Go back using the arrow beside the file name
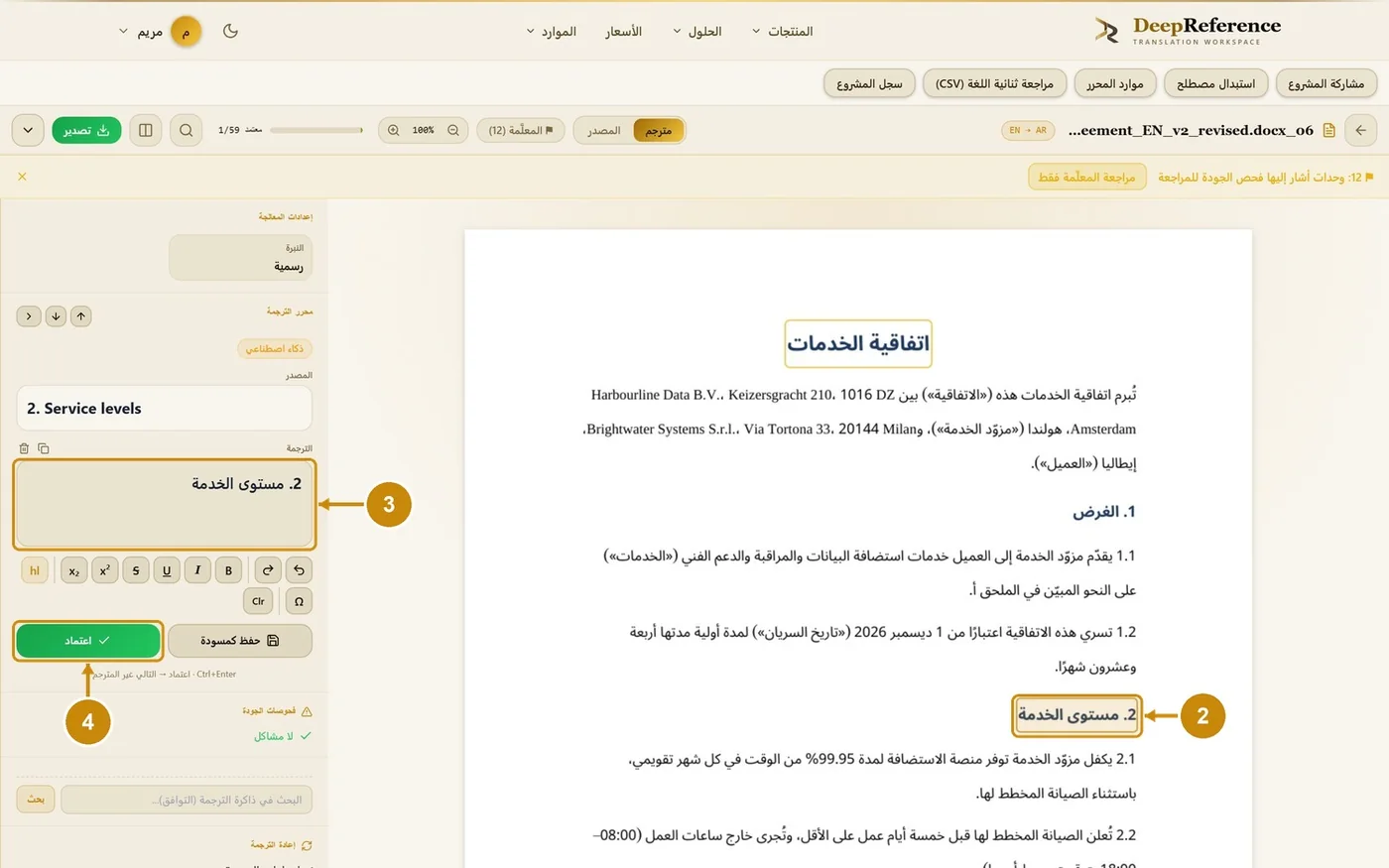This screenshot has height=868, width=1389. click(x=1360, y=130)
